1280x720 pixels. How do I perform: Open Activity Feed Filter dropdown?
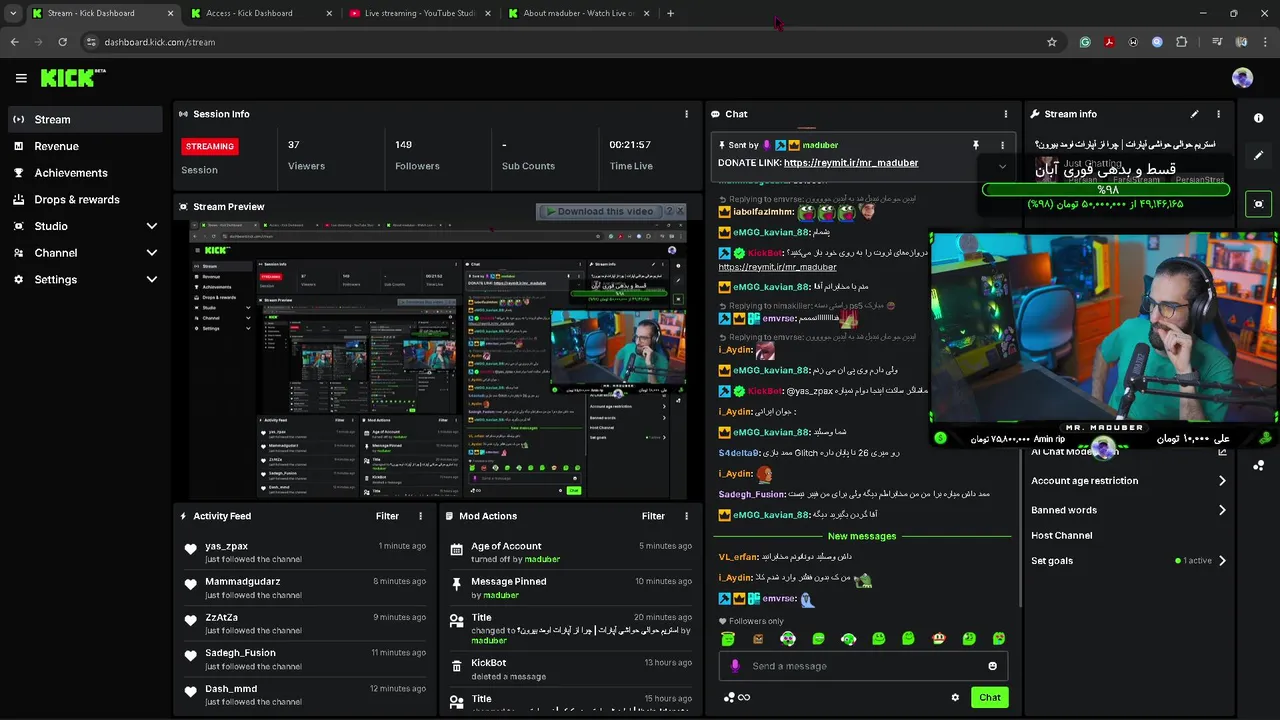click(x=387, y=516)
